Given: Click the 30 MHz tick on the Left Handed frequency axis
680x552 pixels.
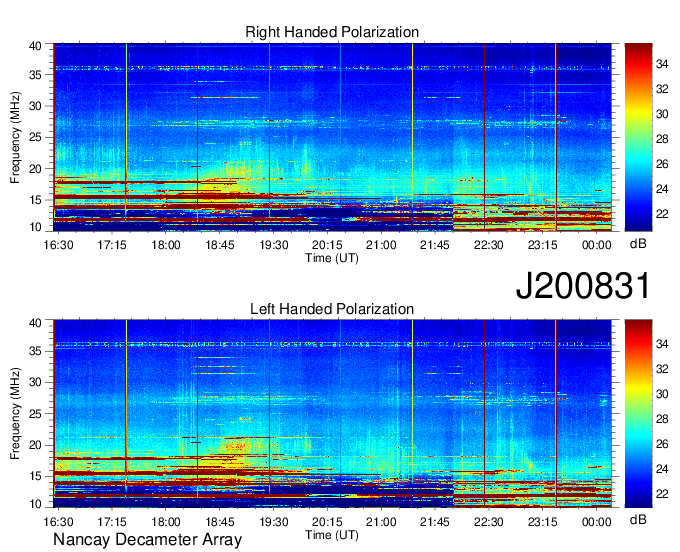Looking at the screenshot, I should tap(35, 382).
